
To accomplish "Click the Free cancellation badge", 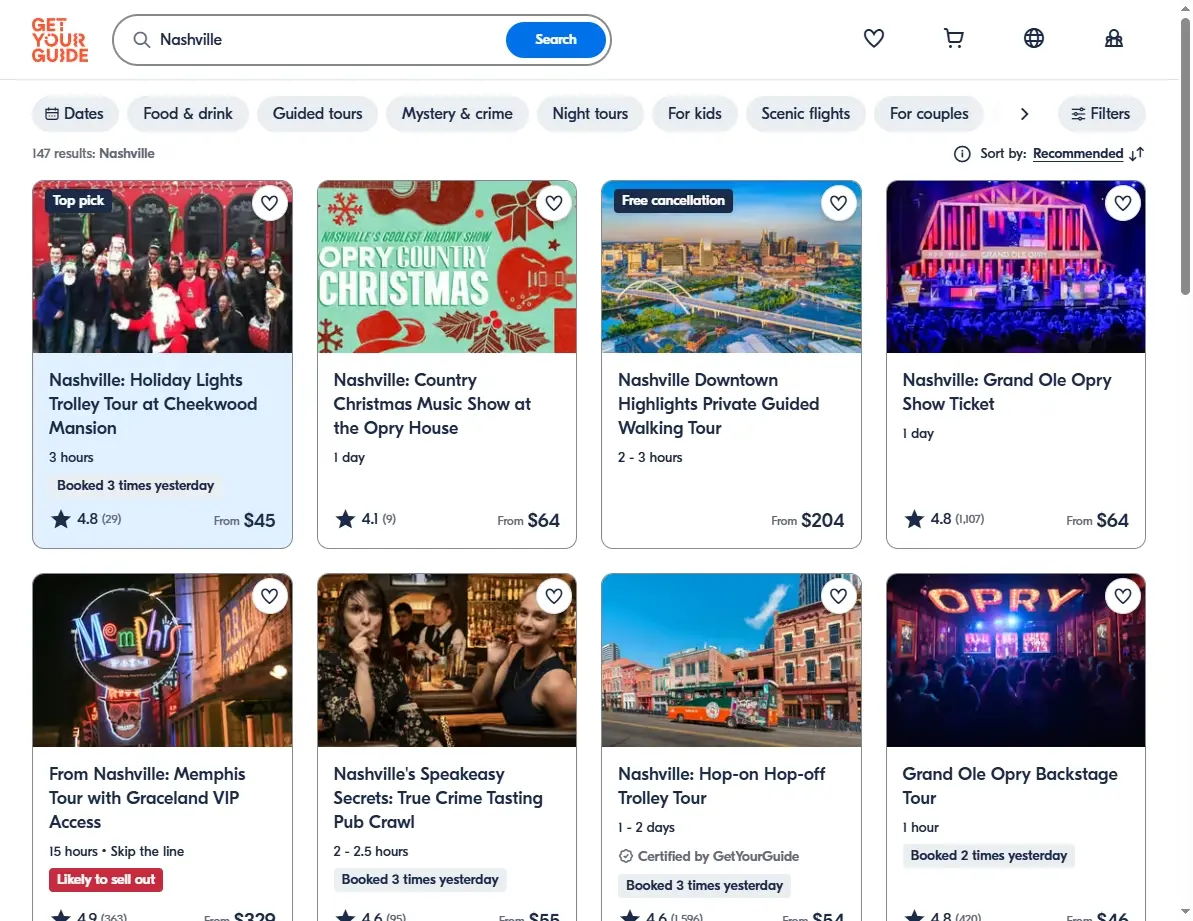I will tap(673, 201).
